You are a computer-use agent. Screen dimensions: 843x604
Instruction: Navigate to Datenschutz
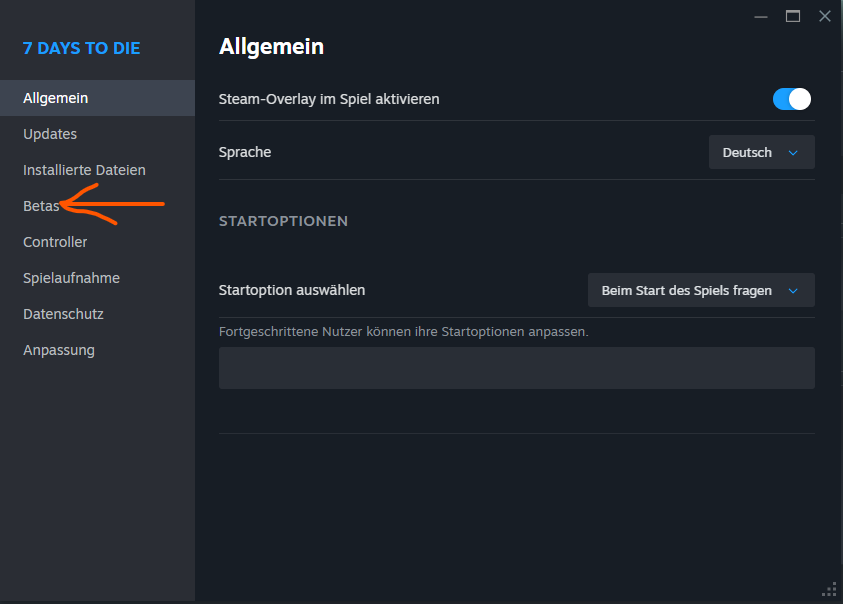coord(63,314)
